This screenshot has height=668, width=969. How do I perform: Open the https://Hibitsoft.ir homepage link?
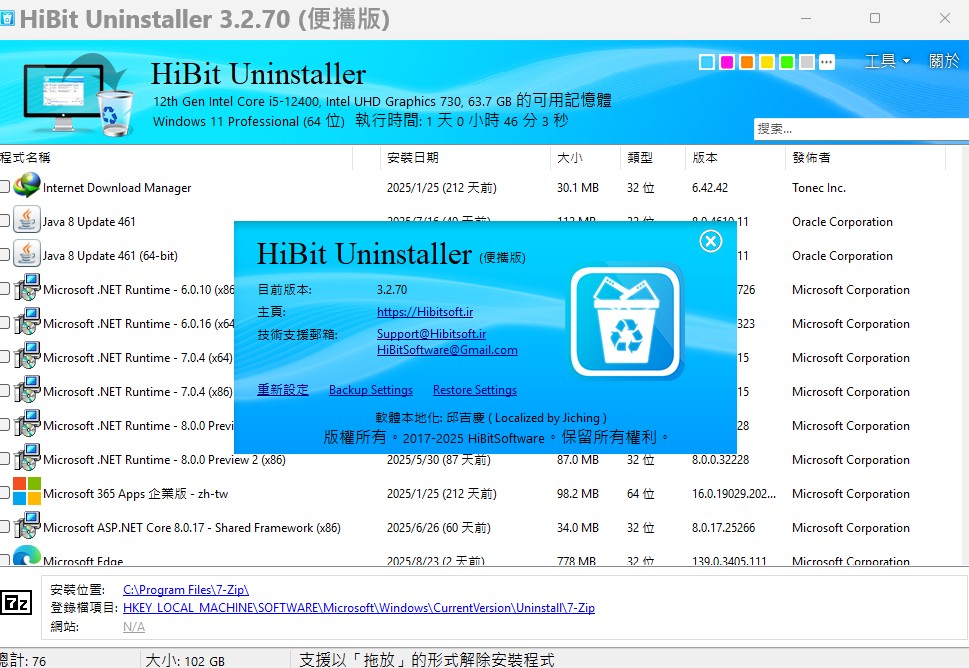(x=425, y=312)
